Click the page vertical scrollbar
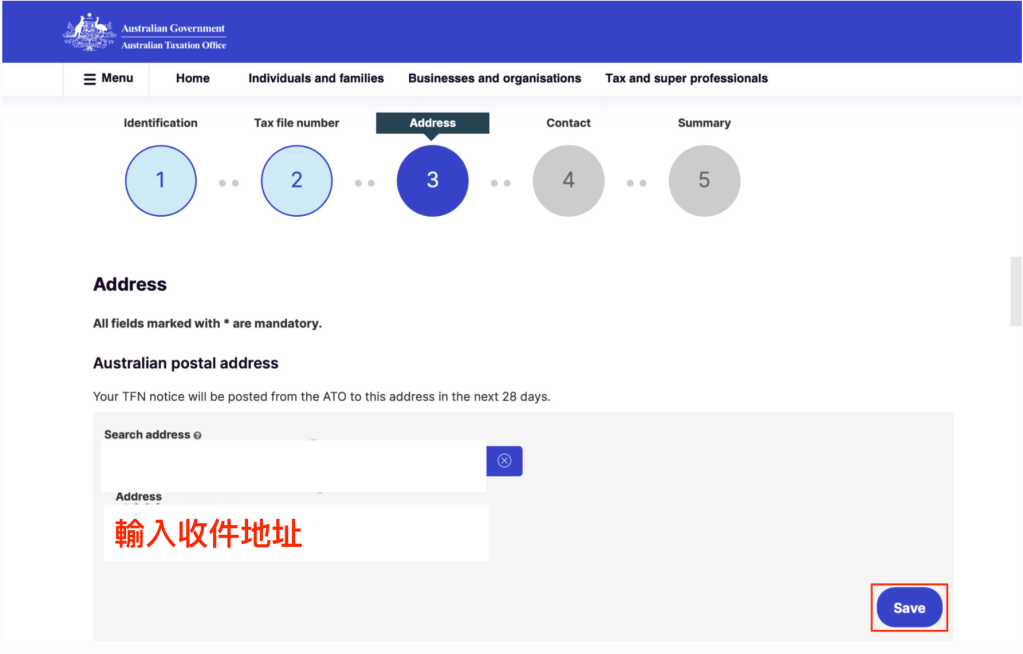The image size is (1023, 654). point(1016,291)
